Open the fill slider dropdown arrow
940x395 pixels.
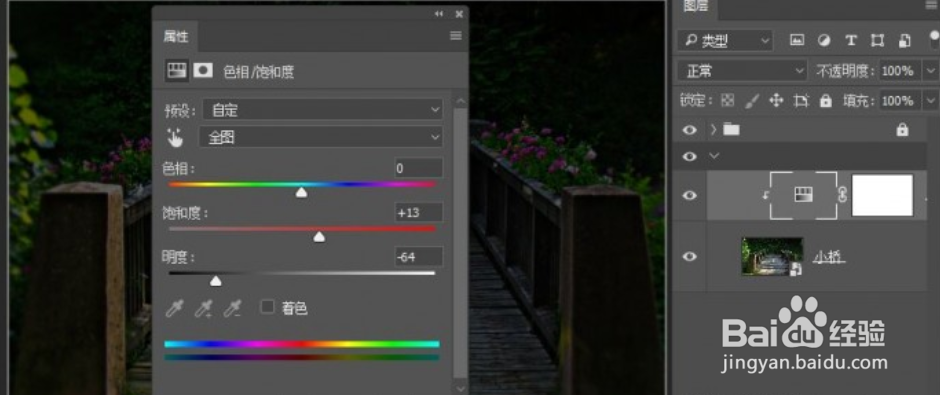coord(930,100)
